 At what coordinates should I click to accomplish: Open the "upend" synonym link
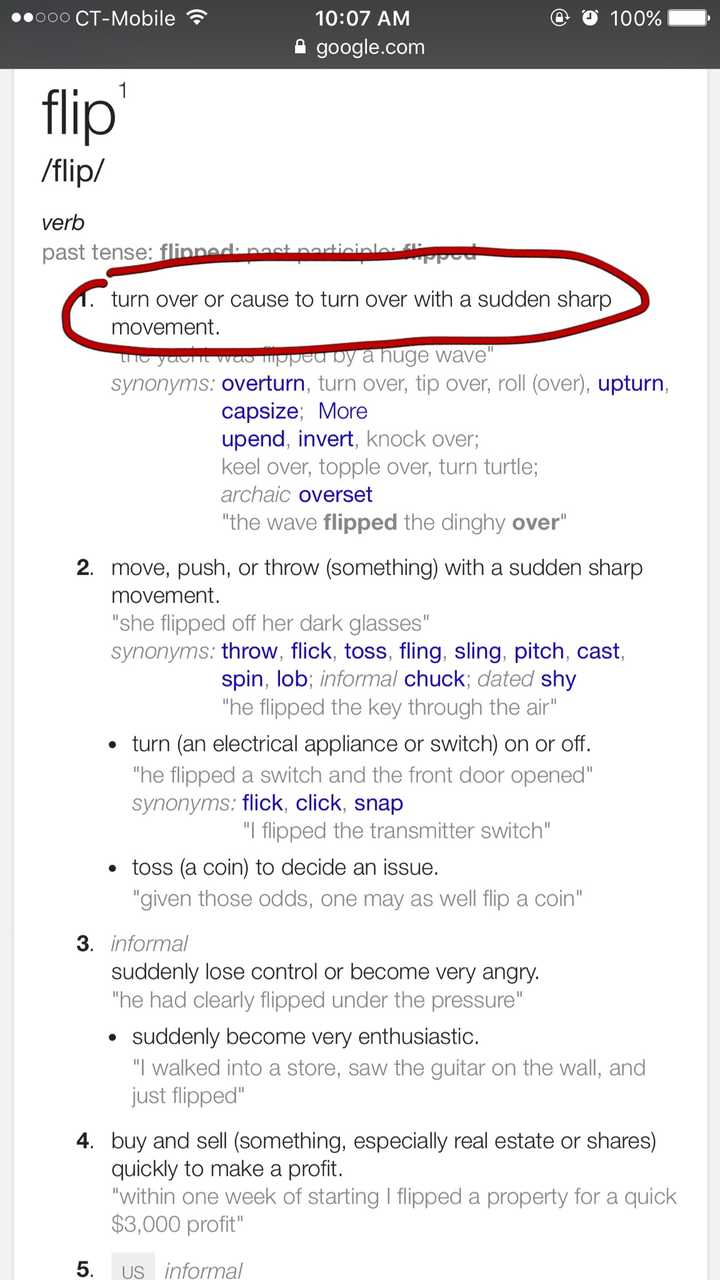click(x=253, y=439)
